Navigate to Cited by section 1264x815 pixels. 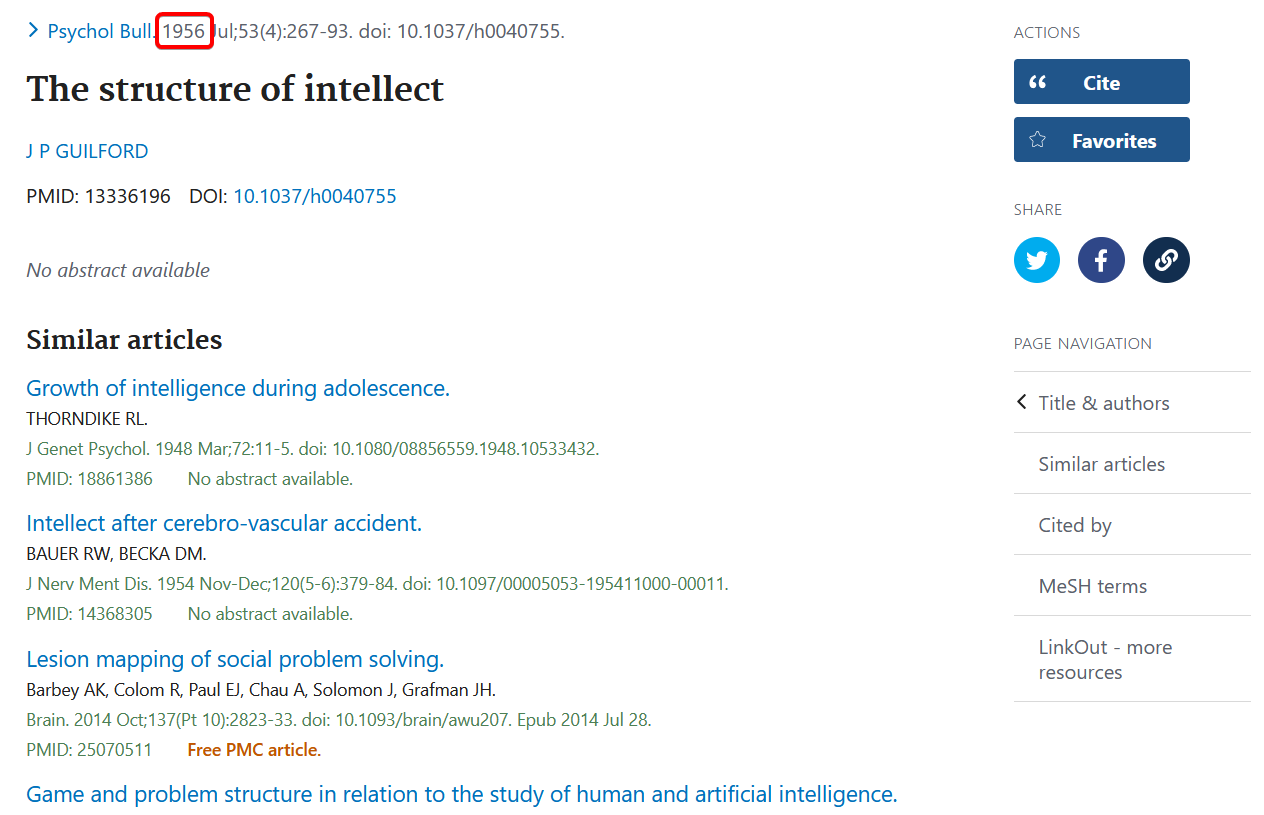click(x=1075, y=525)
